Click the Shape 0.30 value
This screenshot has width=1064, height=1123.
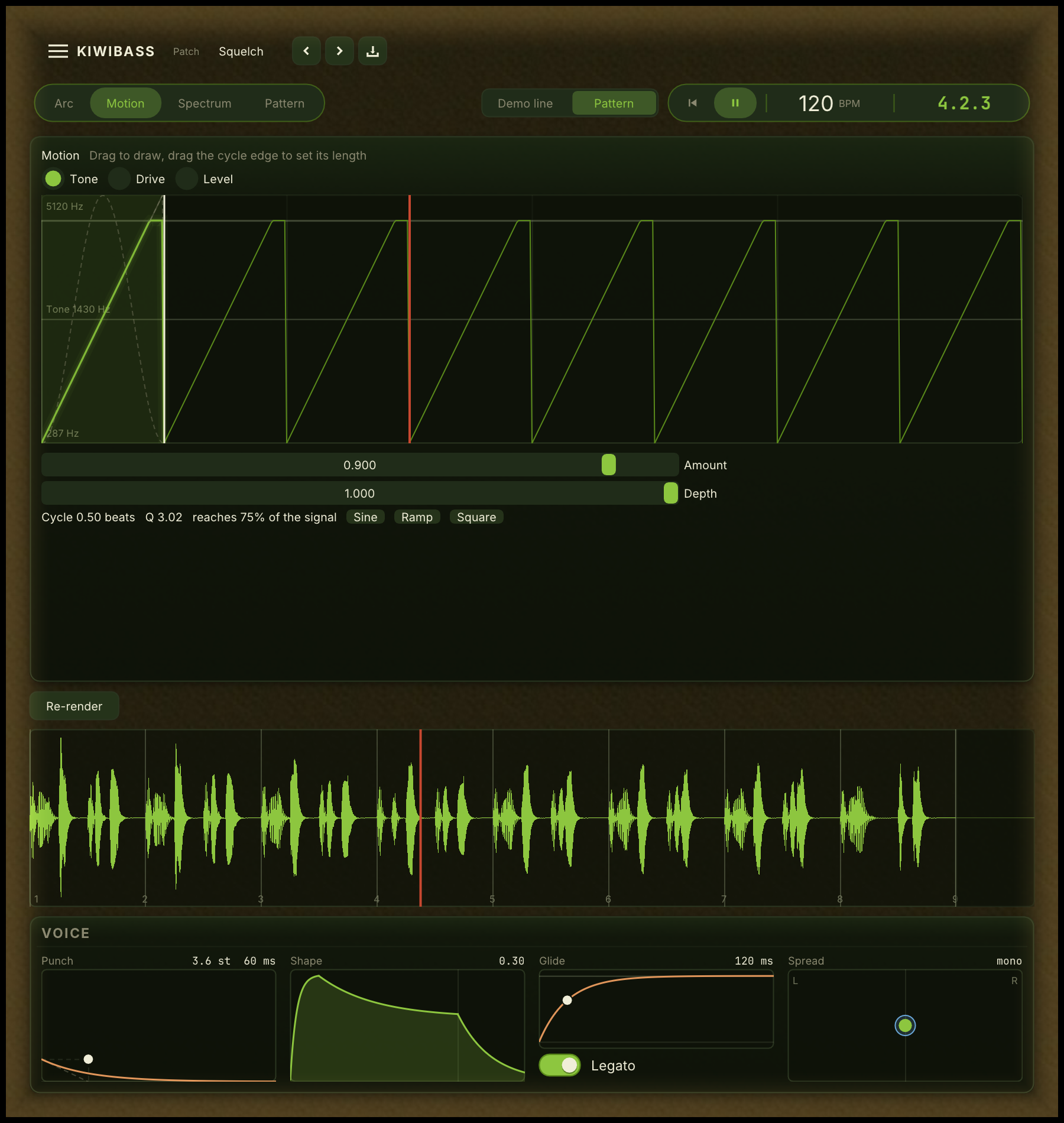click(x=511, y=961)
